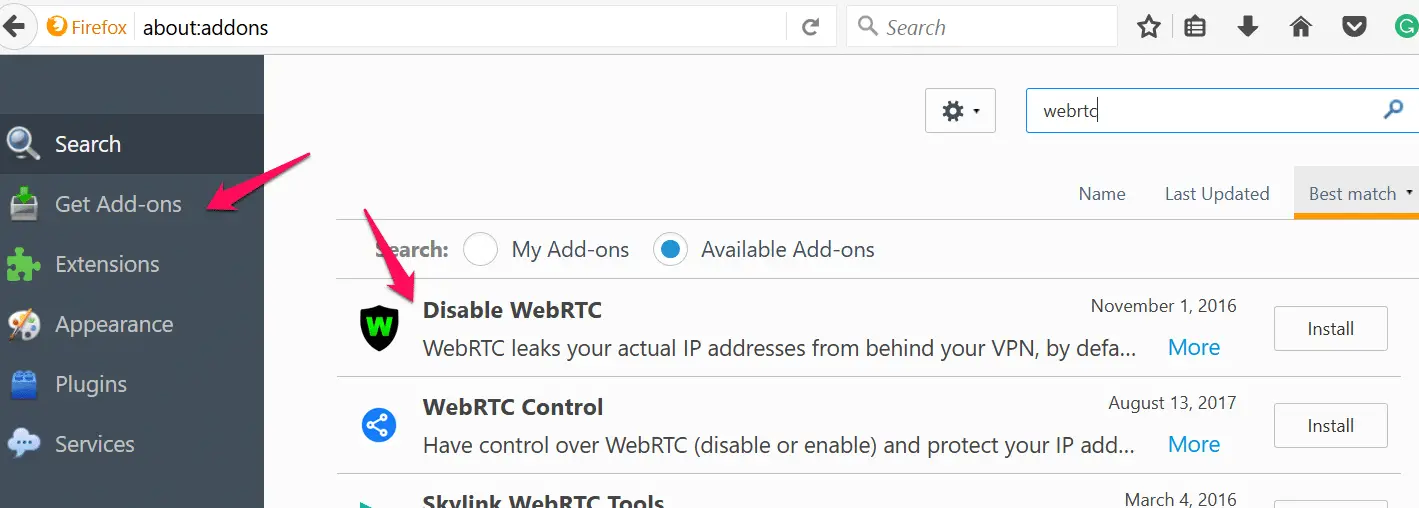1419x508 pixels.
Task: Open the More link for WebRTC Control
Action: pos(1194,444)
